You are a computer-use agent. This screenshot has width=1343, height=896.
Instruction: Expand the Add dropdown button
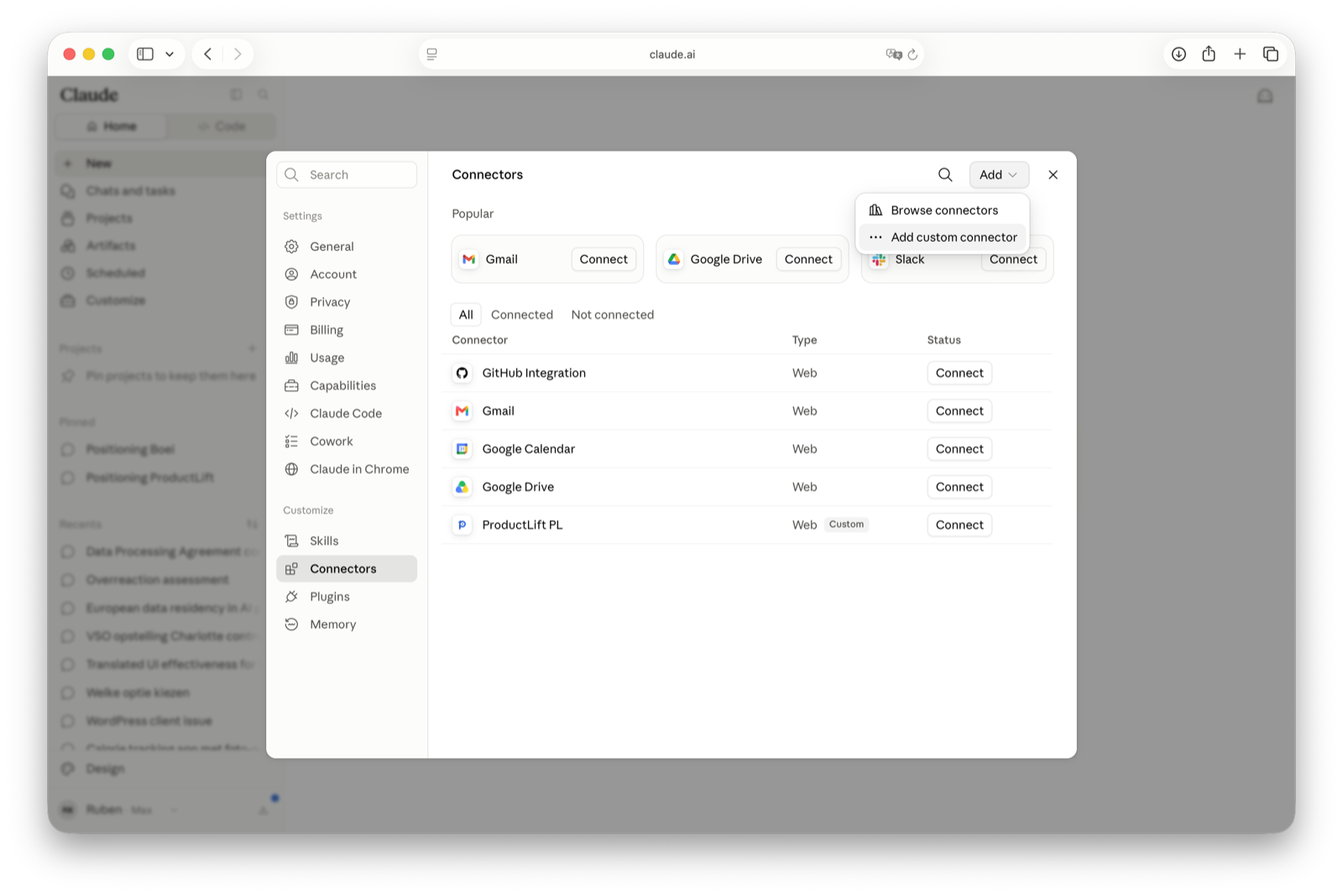(x=999, y=175)
